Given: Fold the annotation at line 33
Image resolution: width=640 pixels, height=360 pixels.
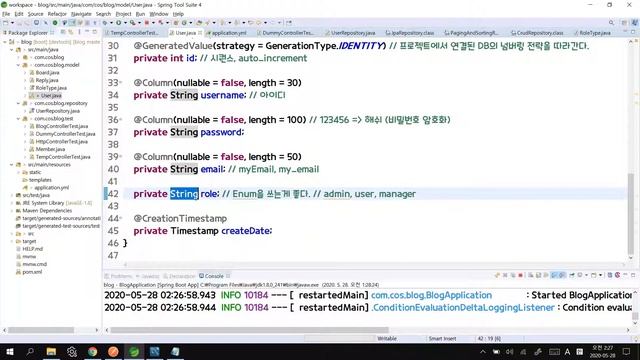Looking at the screenshot, I should (x=121, y=83).
